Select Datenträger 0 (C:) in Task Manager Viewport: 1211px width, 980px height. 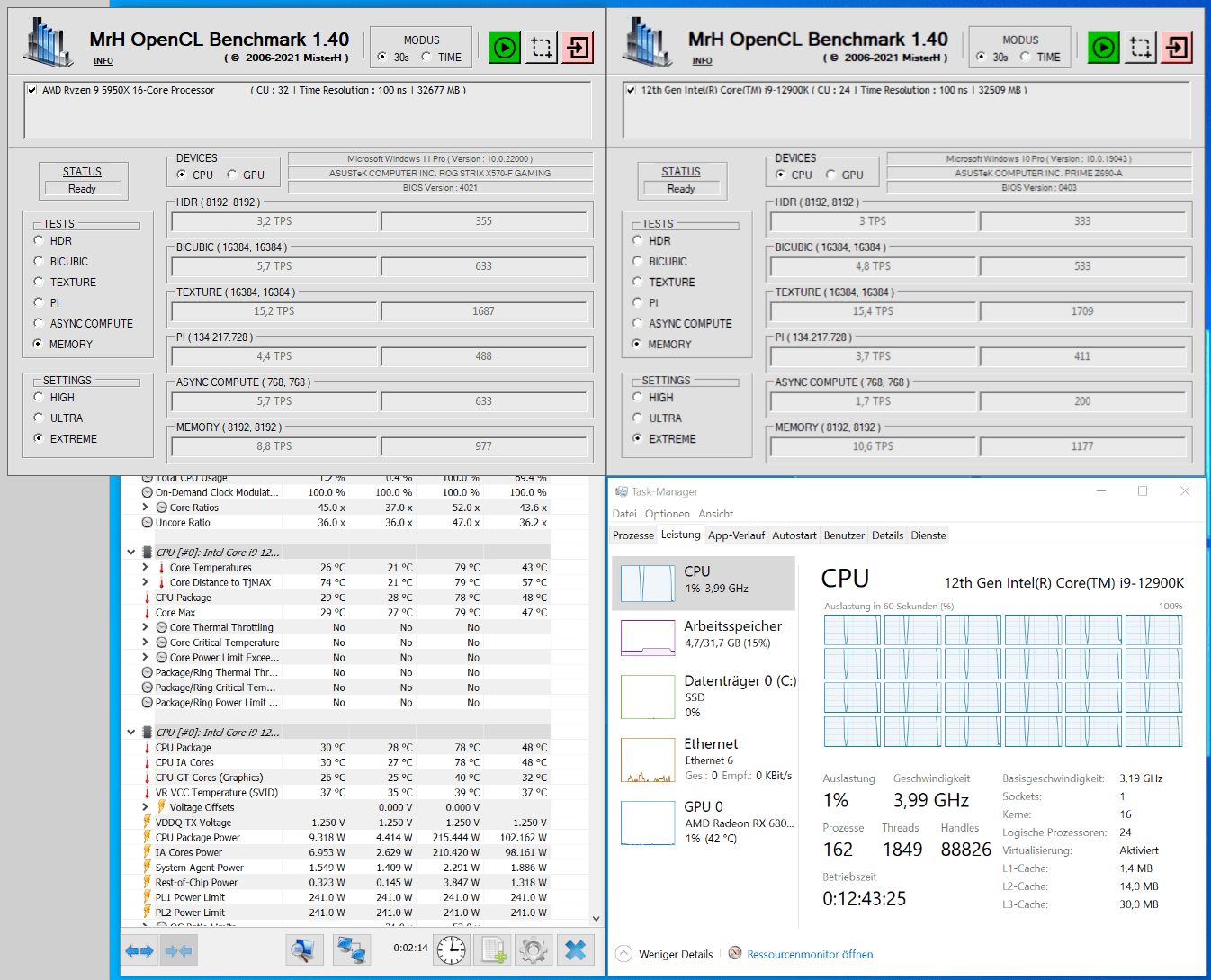point(704,696)
